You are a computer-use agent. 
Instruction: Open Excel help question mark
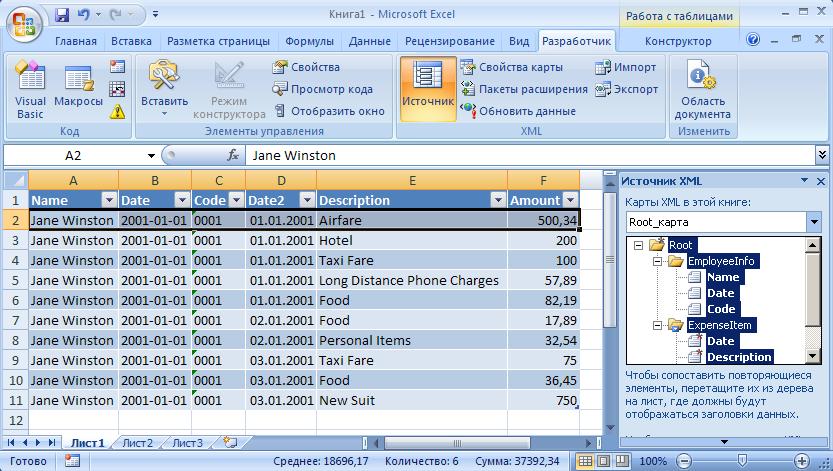(x=753, y=39)
